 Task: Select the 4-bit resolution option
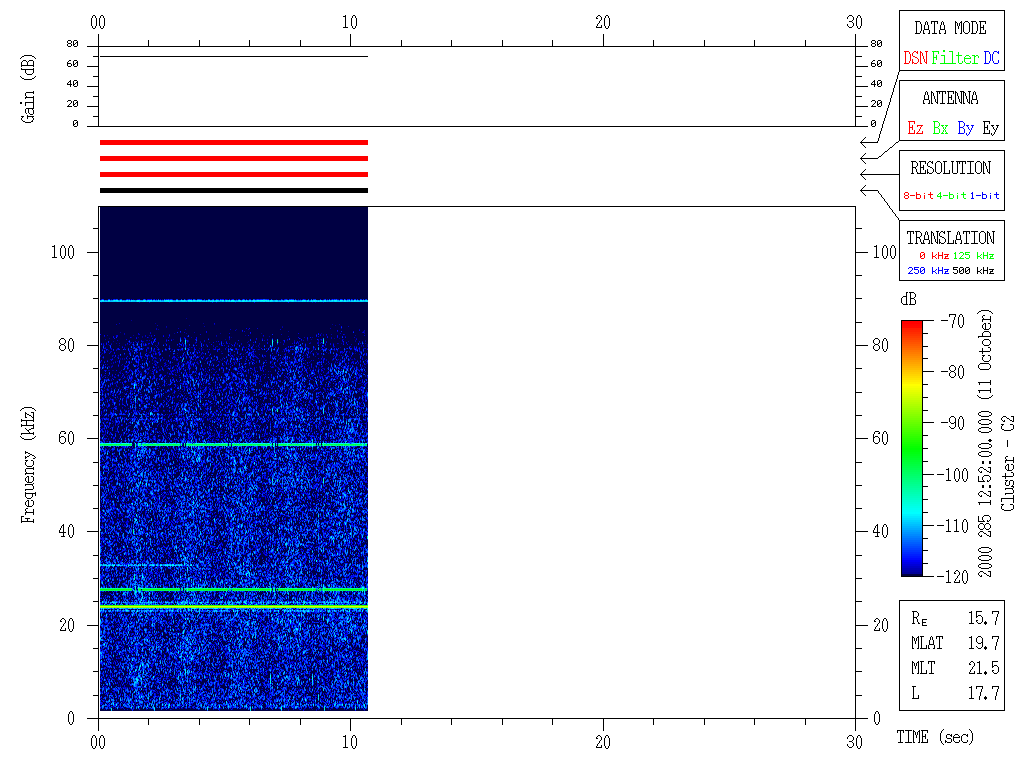click(x=952, y=196)
